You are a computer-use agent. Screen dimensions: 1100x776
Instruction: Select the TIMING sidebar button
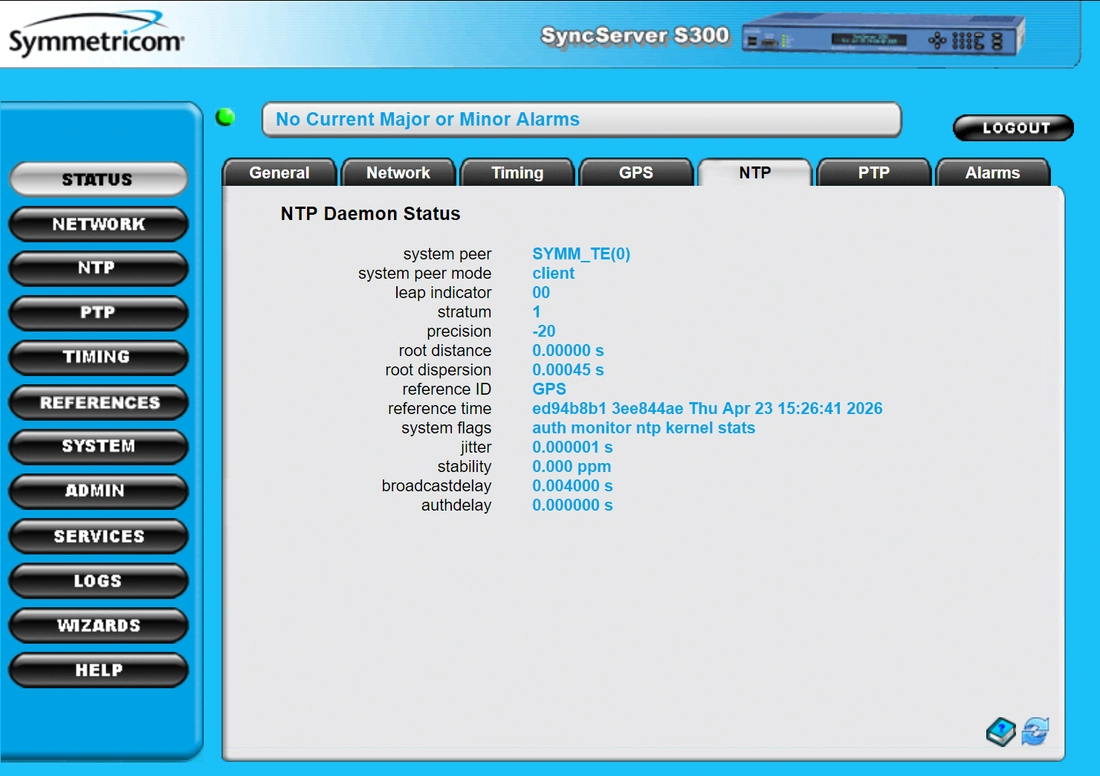pyautogui.click(x=98, y=357)
